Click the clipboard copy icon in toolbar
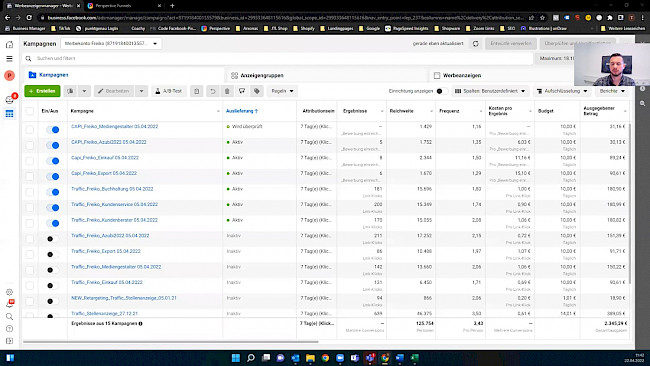The height and width of the screenshot is (366, 650). pyautogui.click(x=196, y=91)
